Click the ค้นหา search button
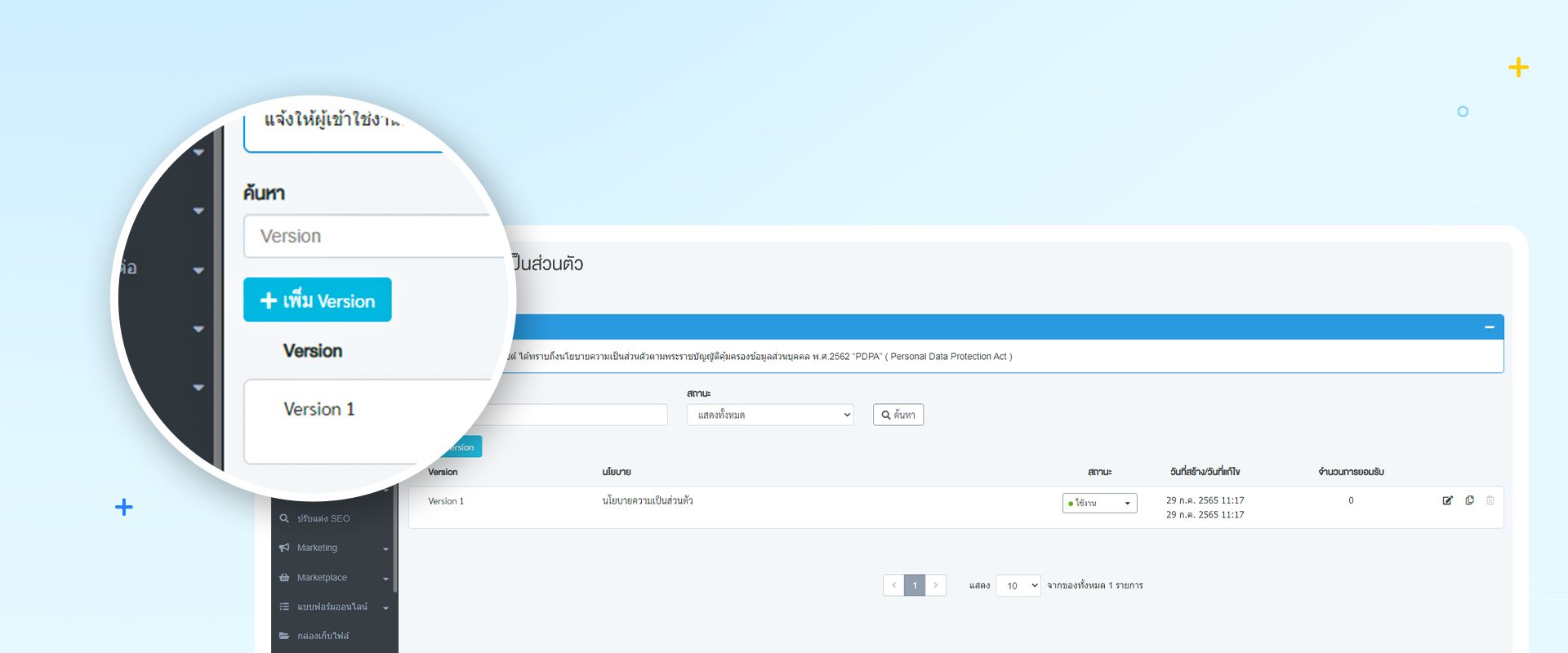 pyautogui.click(x=898, y=415)
